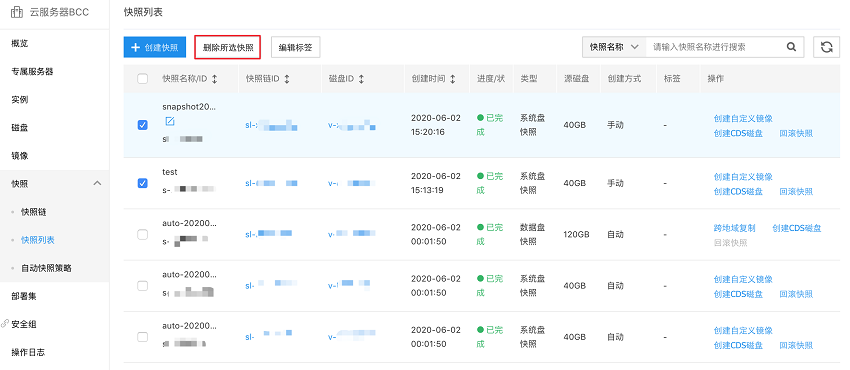Click the 创建快照 button
Viewport: 850px width, 370px height.
[x=155, y=47]
